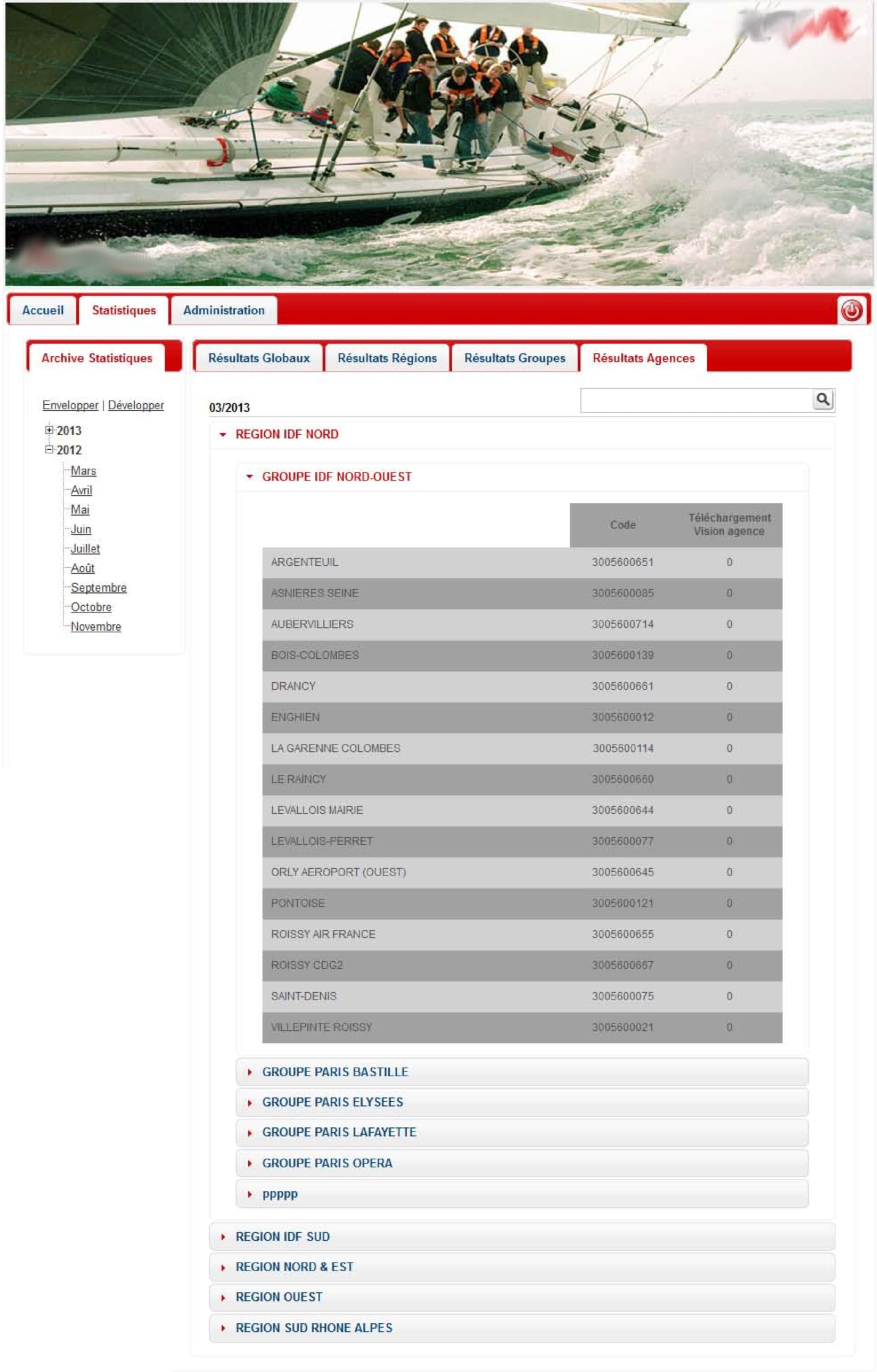Open Octobre 2012 archive

point(91,607)
